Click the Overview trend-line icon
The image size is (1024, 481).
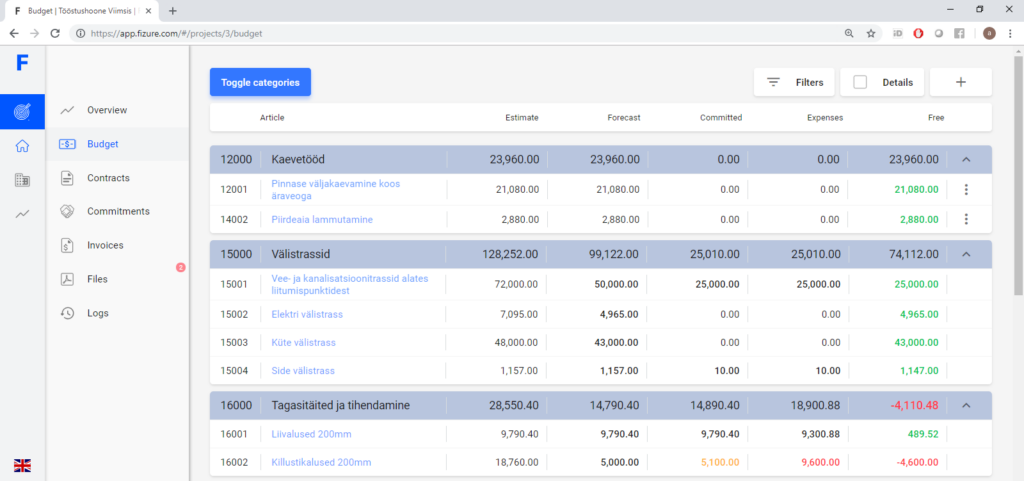click(x=67, y=110)
